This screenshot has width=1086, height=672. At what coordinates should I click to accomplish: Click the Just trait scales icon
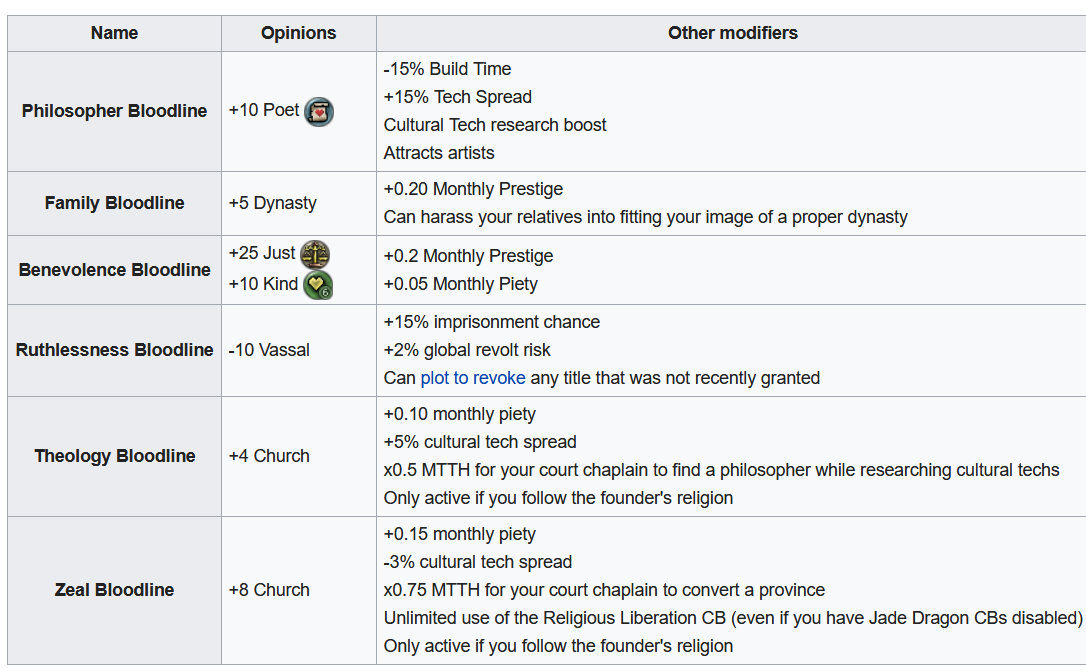click(x=315, y=254)
